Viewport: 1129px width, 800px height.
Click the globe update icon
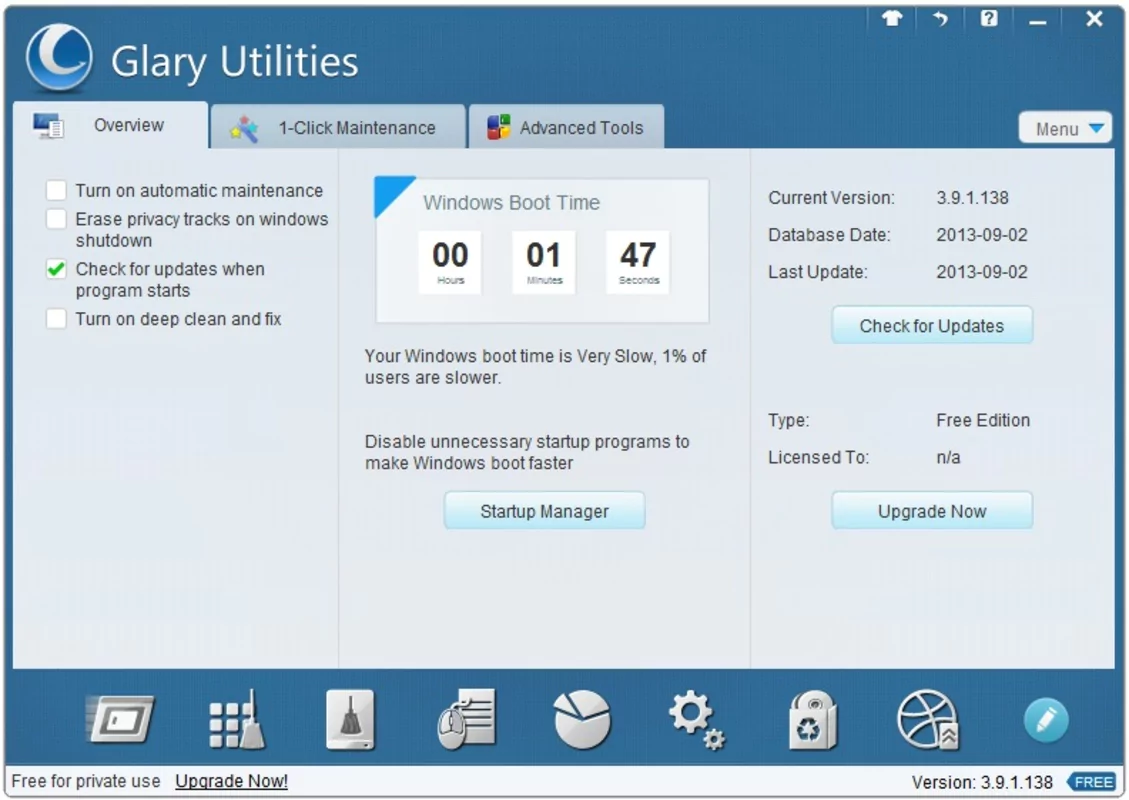click(x=927, y=722)
